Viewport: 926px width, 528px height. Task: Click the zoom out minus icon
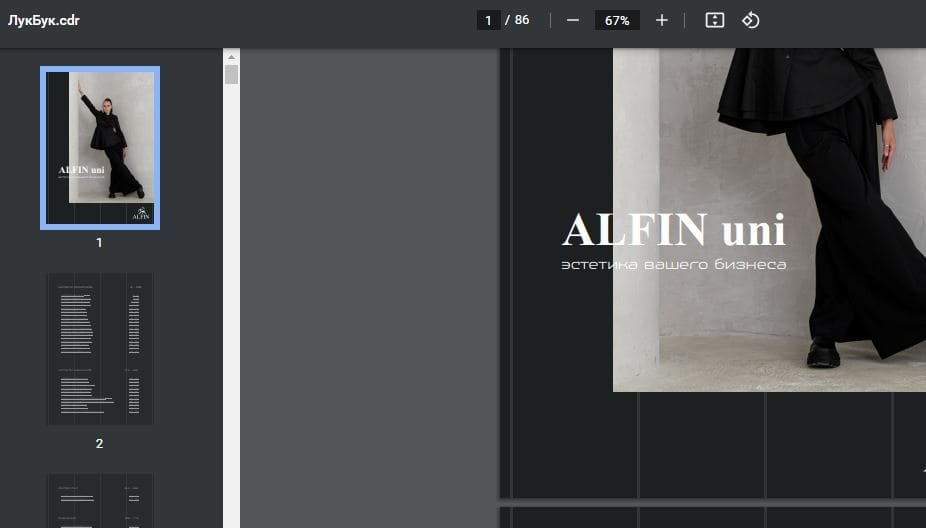pyautogui.click(x=572, y=20)
